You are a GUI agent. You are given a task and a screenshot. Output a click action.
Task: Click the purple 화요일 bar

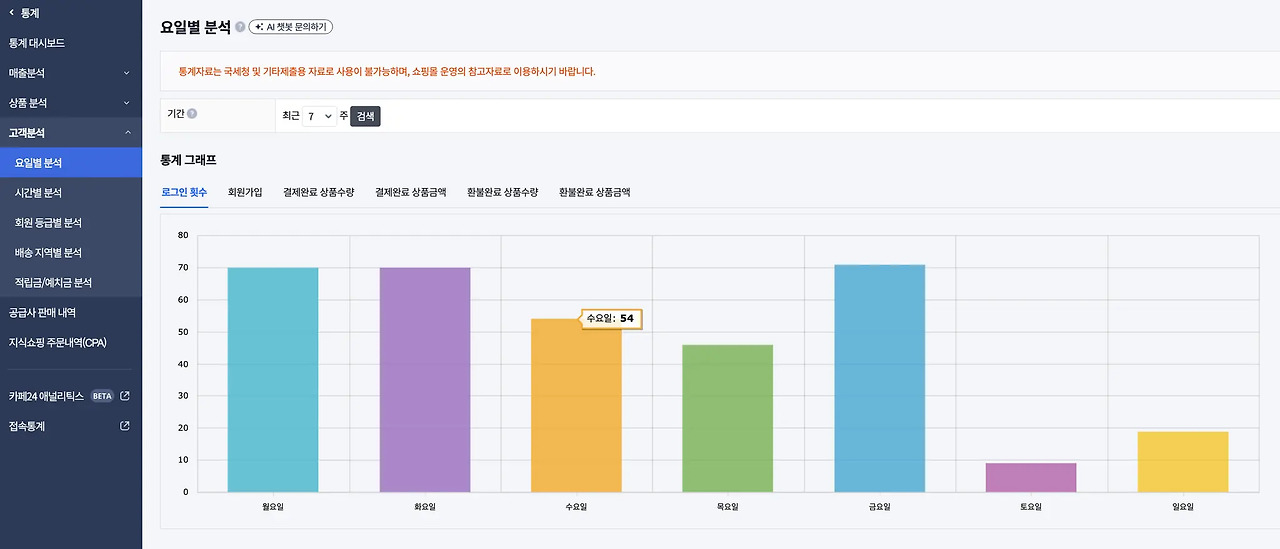coord(425,380)
